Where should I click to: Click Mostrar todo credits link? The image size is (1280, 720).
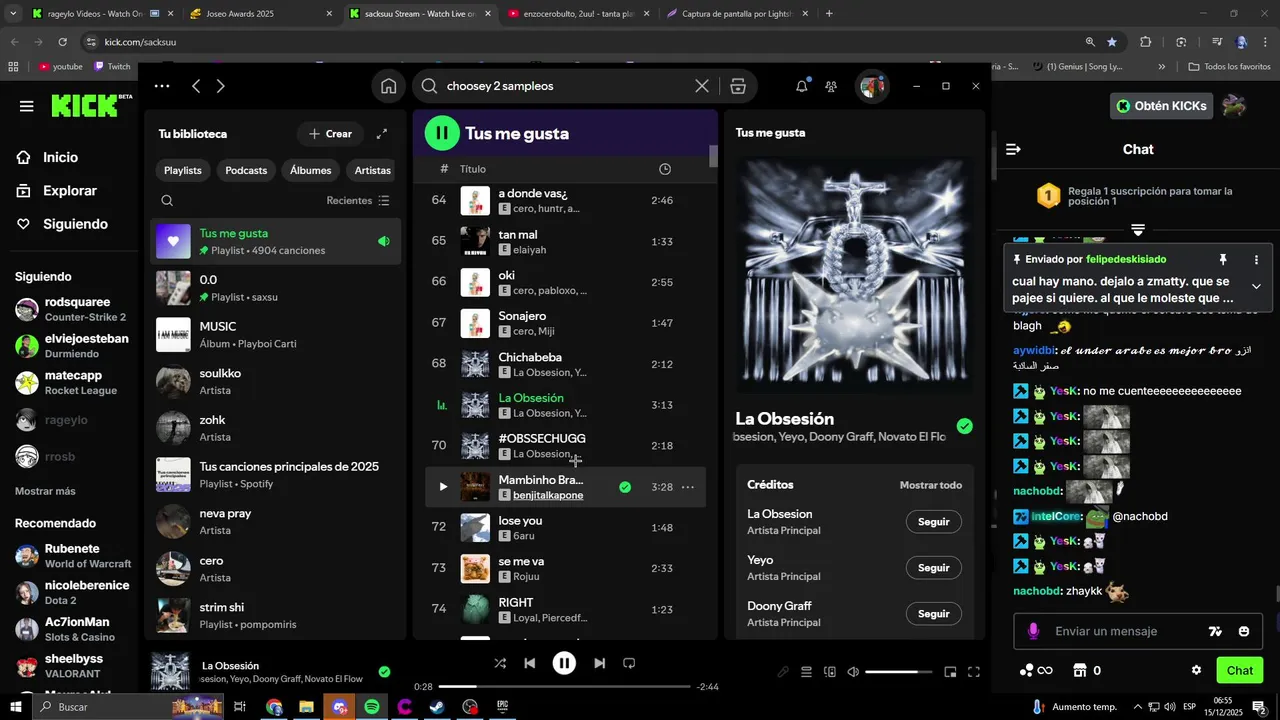tap(931, 485)
